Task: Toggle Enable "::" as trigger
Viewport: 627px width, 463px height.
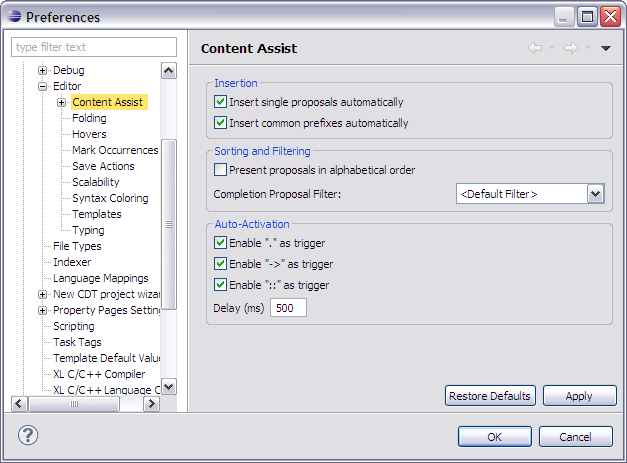Action: coord(220,285)
